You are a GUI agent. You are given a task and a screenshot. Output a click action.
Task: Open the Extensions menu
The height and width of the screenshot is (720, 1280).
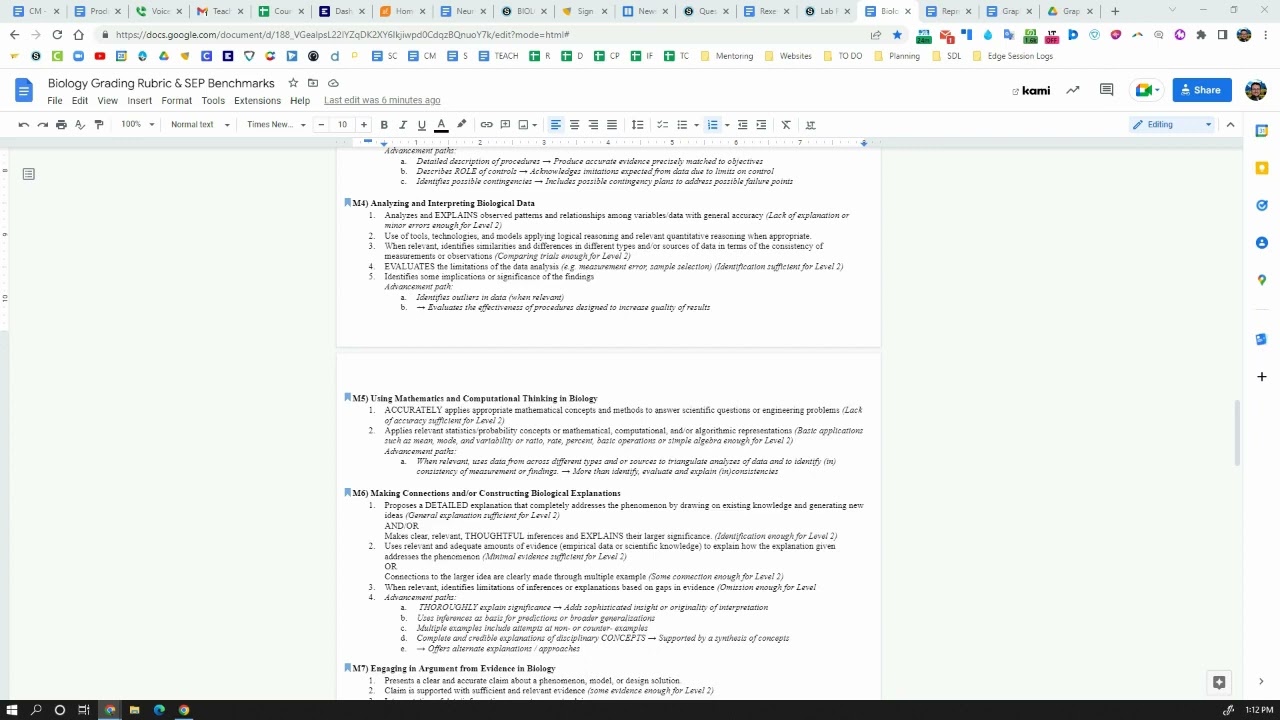pyautogui.click(x=257, y=101)
